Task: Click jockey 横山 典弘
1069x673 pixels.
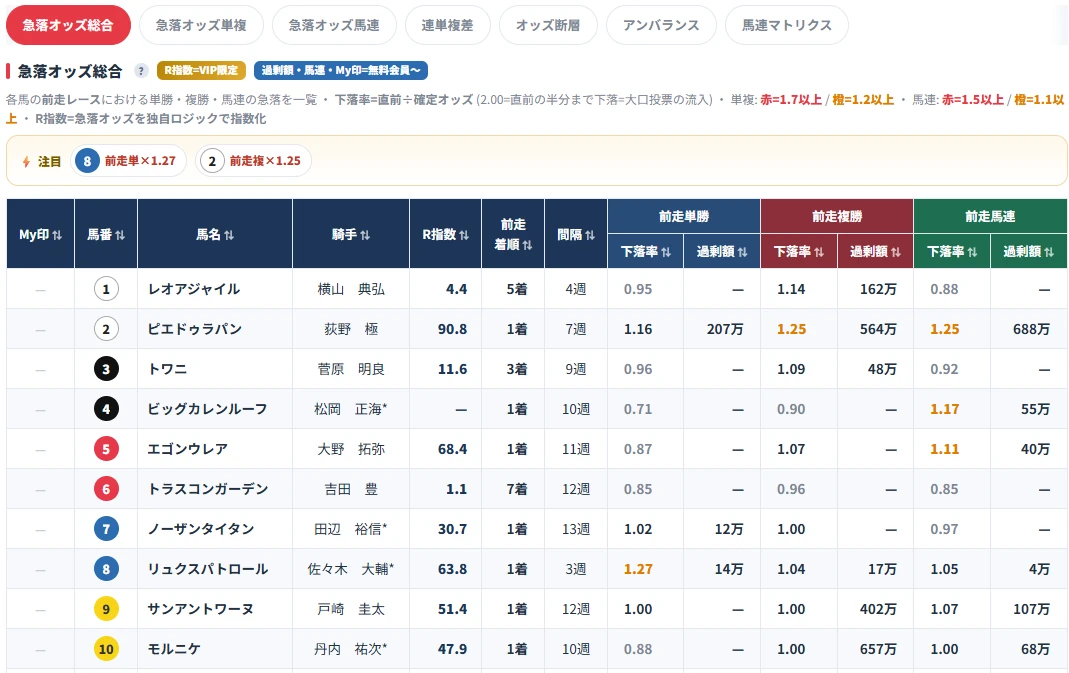Action: coord(351,289)
